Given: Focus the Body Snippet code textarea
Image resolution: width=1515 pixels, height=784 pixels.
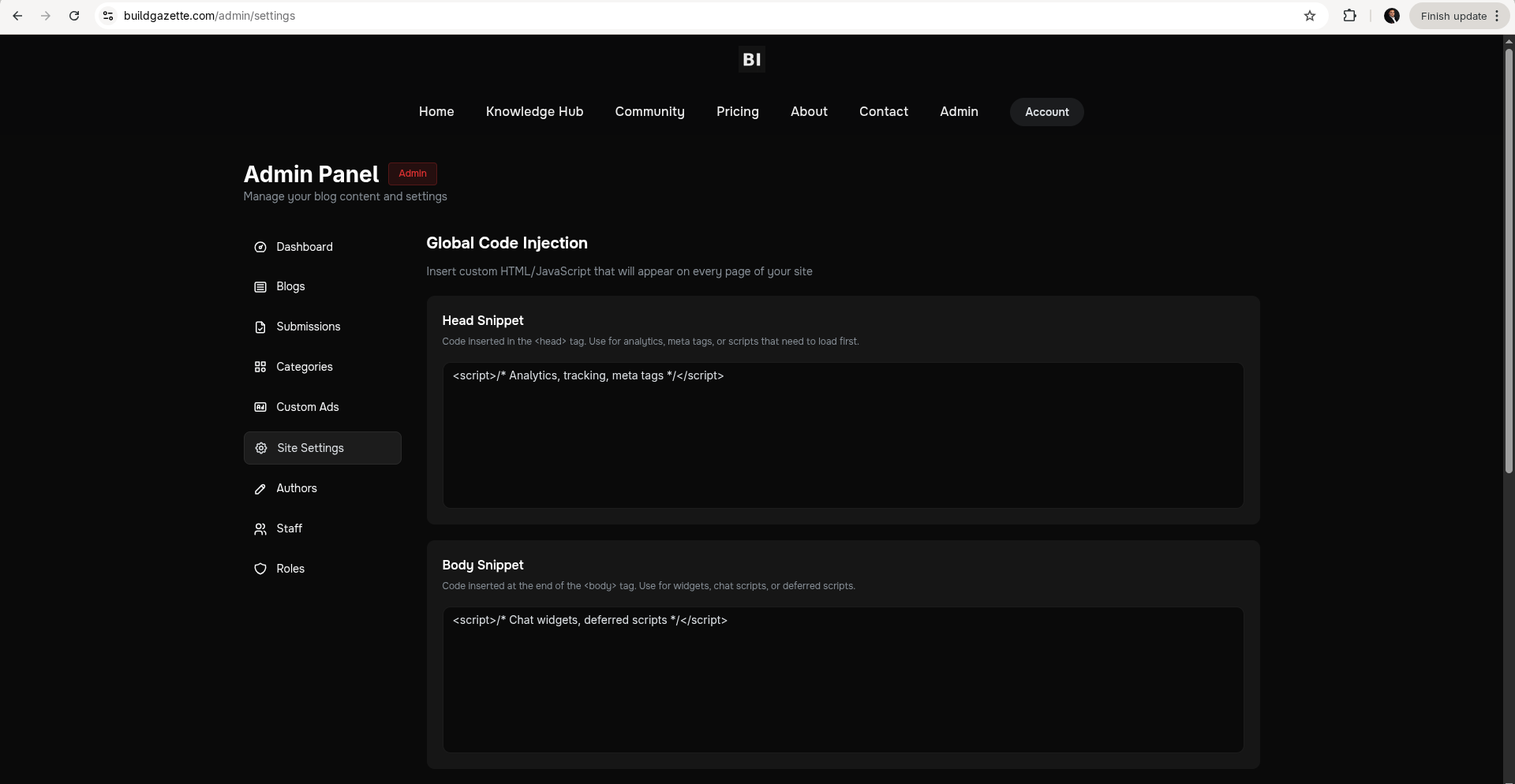Looking at the screenshot, I should point(843,680).
